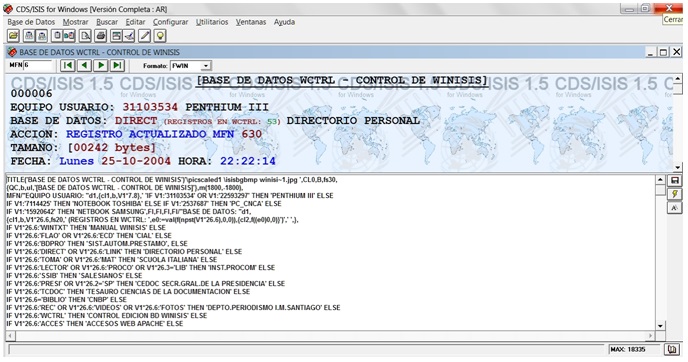Open the Mostrar menu
This screenshot has height=362, width=688.
click(x=75, y=22)
